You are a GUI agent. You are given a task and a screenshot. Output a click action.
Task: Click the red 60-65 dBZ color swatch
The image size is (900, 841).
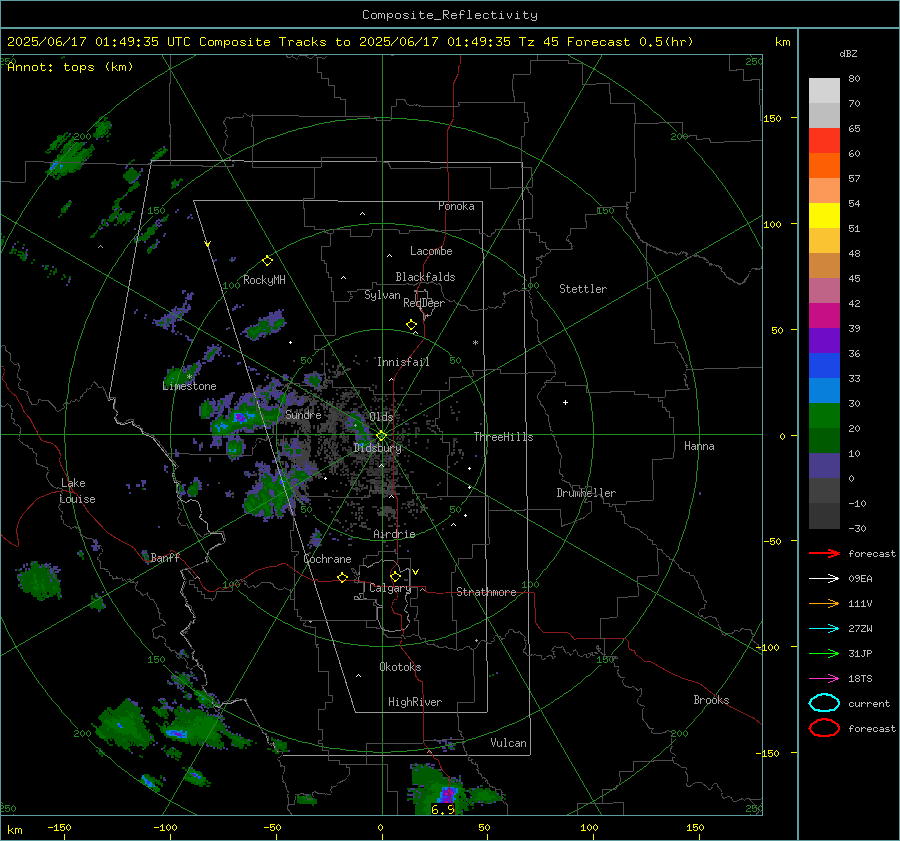[824, 141]
